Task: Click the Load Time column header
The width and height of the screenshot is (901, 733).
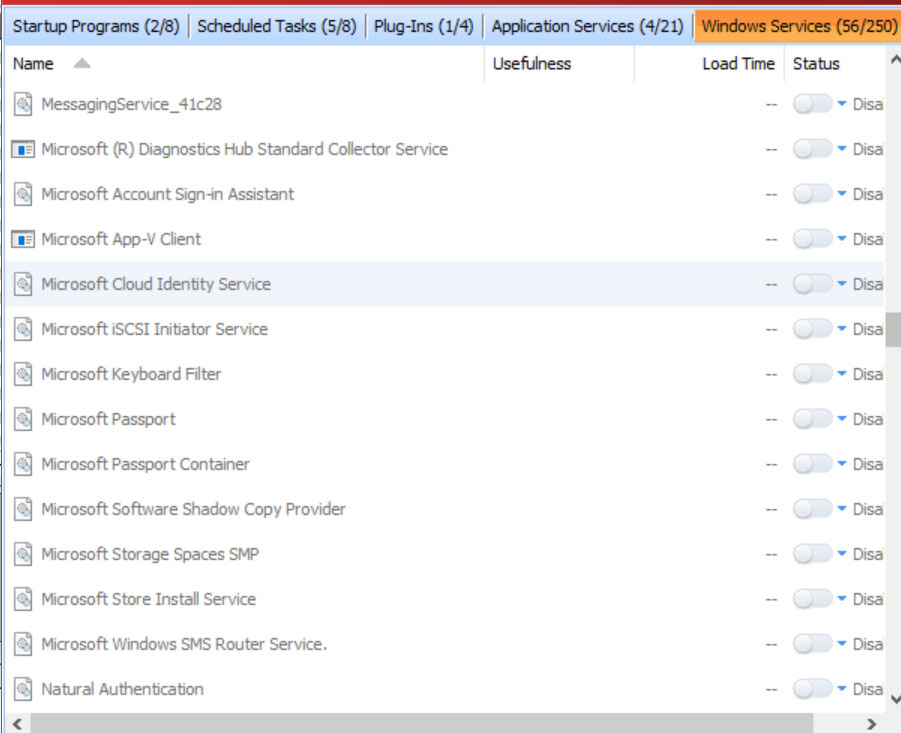Action: point(738,63)
